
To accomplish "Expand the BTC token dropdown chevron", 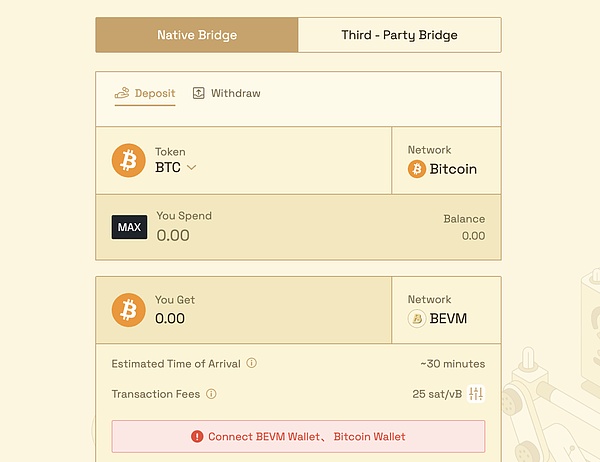I will point(191,168).
